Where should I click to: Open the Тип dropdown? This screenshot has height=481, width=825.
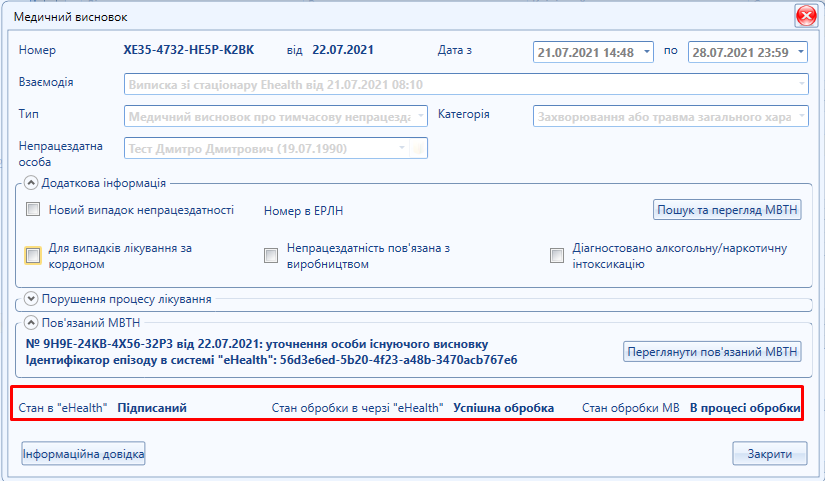click(421, 116)
